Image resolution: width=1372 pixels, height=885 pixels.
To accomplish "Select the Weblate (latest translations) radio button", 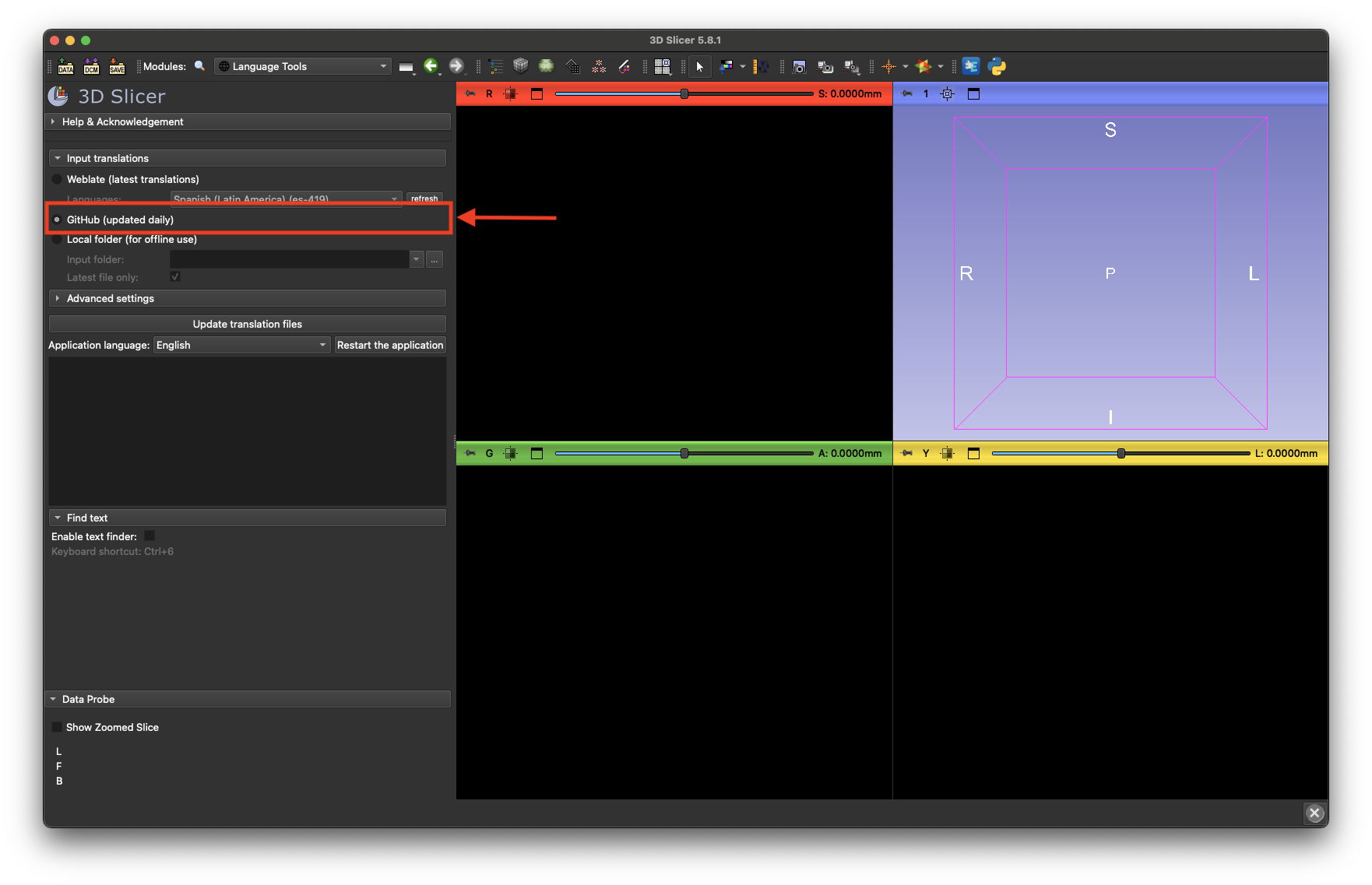I will click(x=57, y=179).
